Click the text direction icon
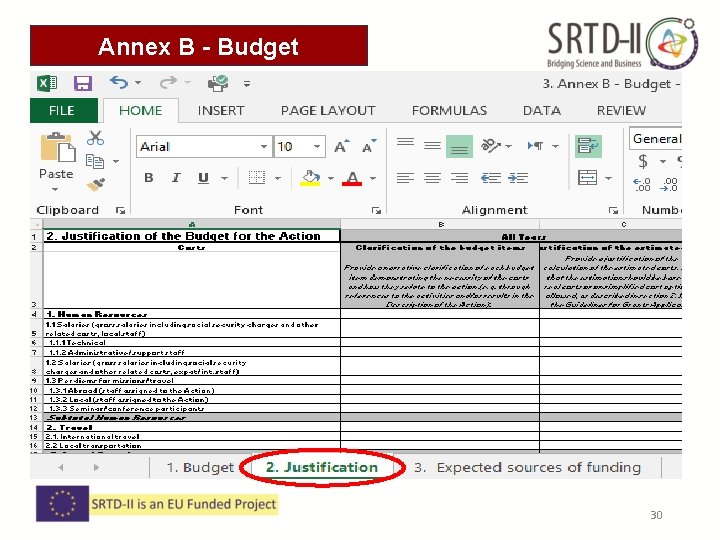This screenshot has width=720, height=540. coord(535,146)
